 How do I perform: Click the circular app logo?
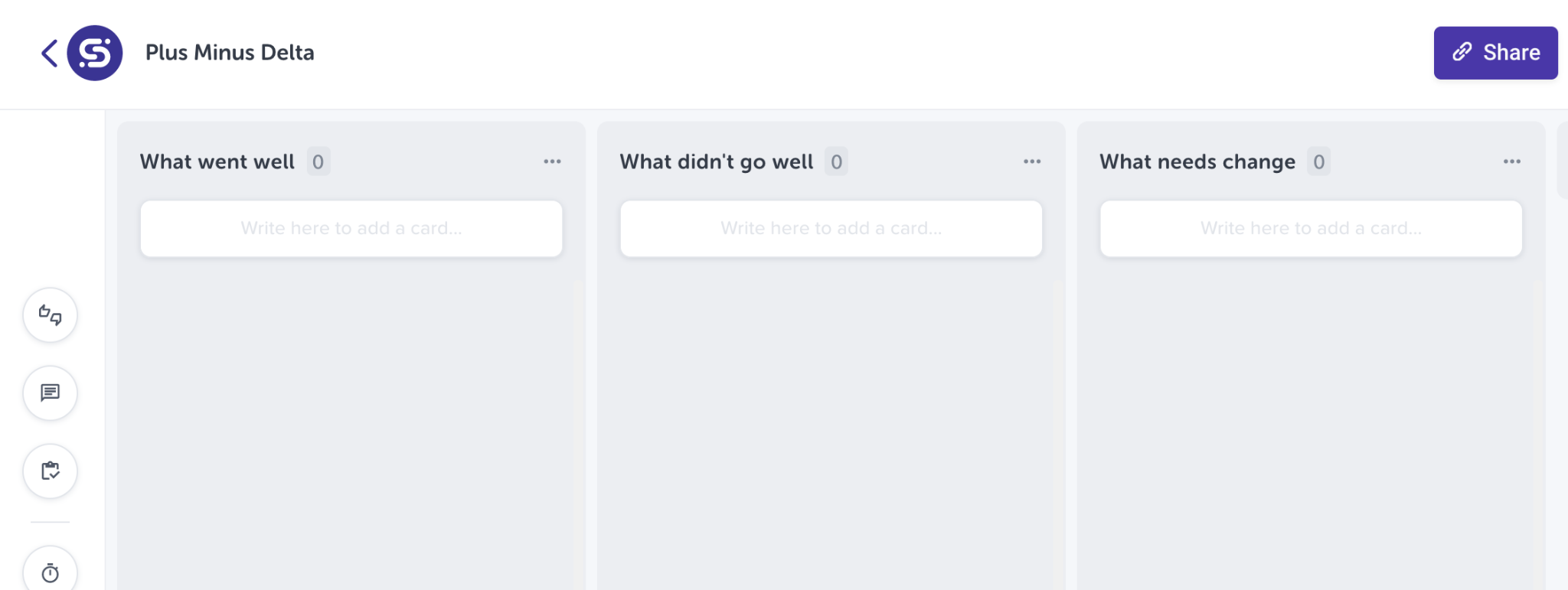(95, 53)
